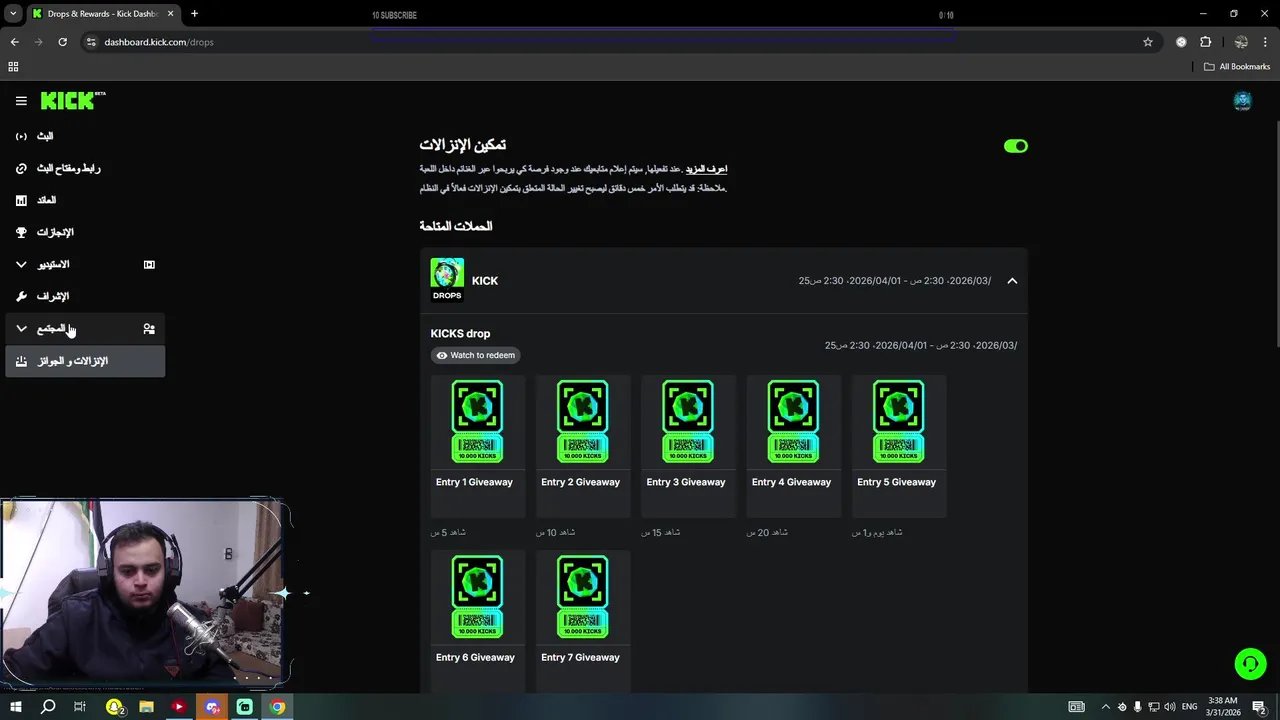
Task: Open Snapchat from the taskbar
Action: 114,707
